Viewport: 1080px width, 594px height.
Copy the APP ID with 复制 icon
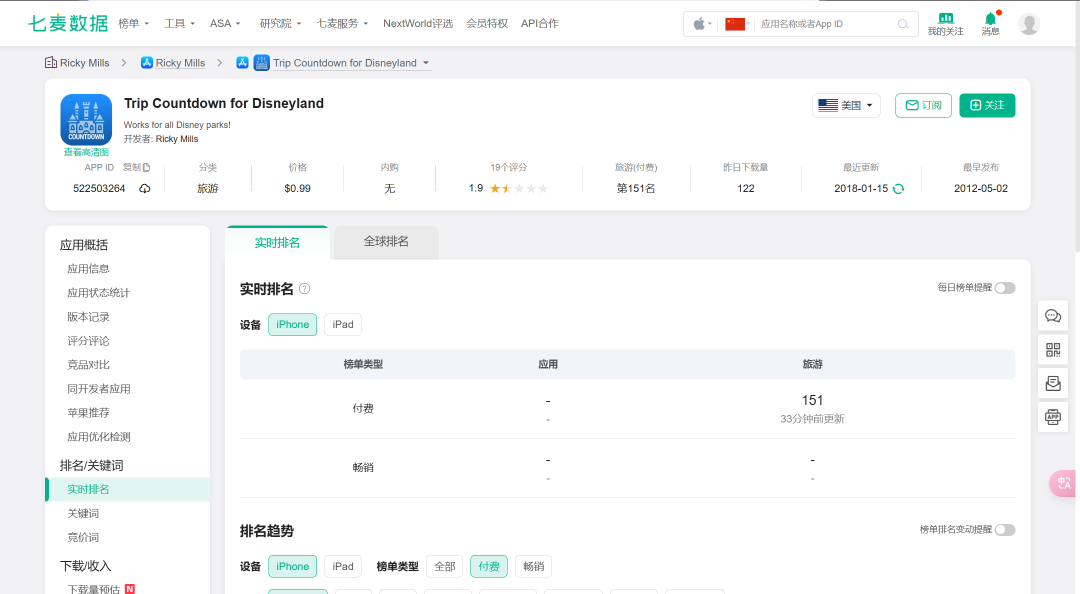136,167
